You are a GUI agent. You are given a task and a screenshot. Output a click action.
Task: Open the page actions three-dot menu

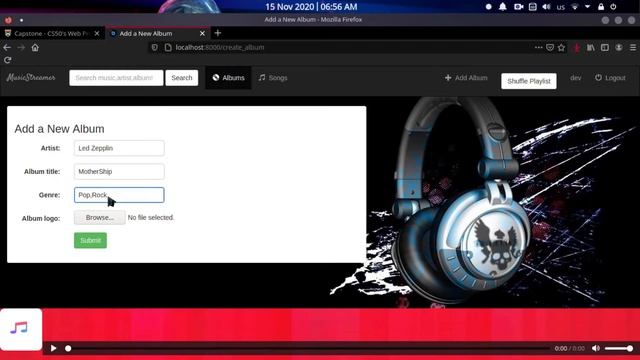point(538,47)
